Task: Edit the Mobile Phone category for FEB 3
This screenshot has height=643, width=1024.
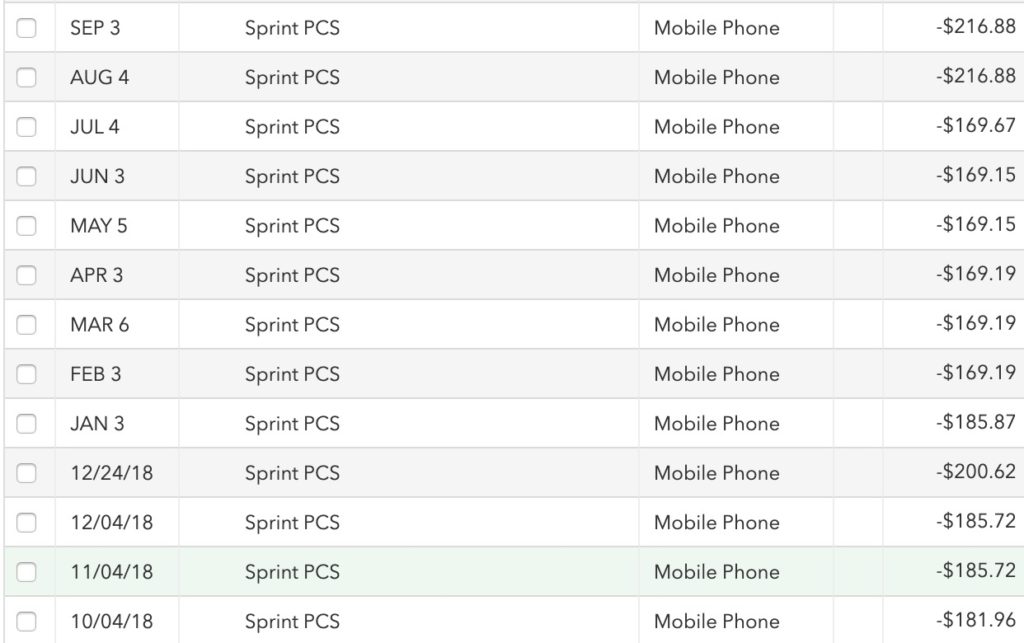Action: tap(716, 374)
